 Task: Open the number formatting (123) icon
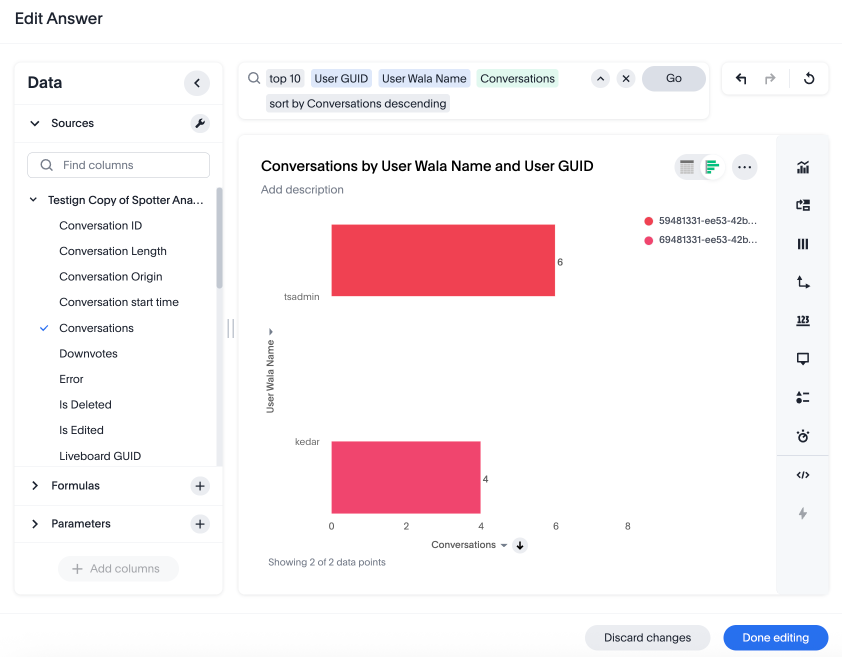[x=802, y=320]
